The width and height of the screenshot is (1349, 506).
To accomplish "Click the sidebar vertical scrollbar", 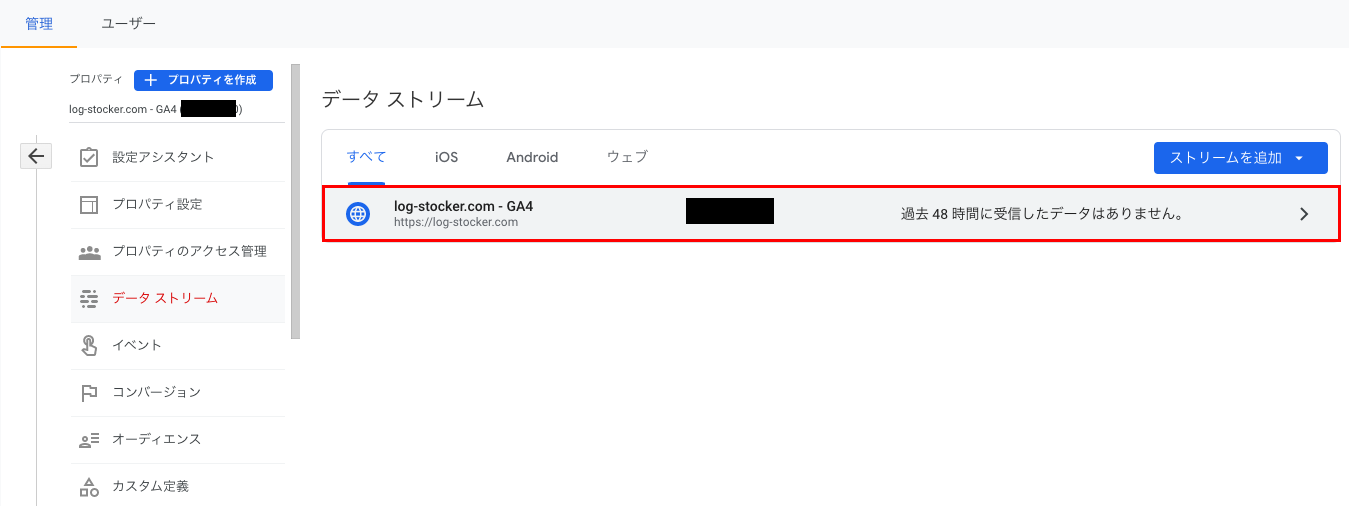I will coord(295,201).
